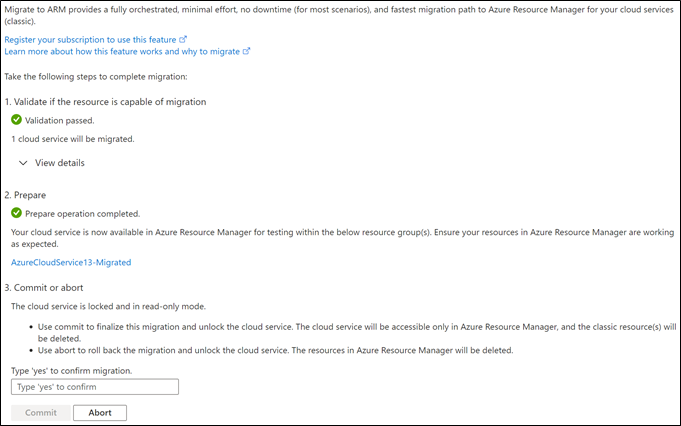Click external-link icon after Register your subscription

[x=183, y=39]
